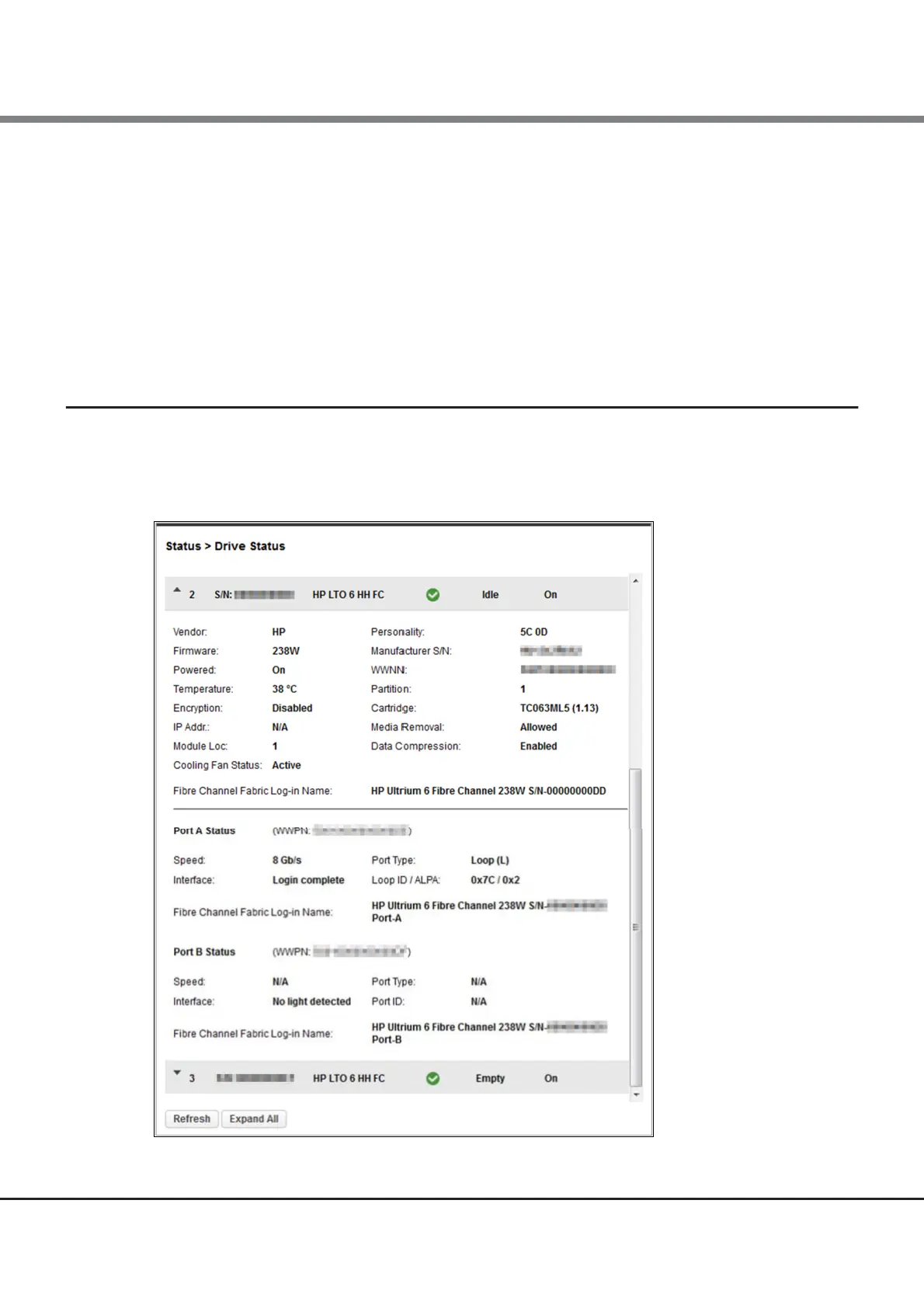The width and height of the screenshot is (924, 1308).
Task: Select the 'Manufacturer S/N:' label
Action: point(411,651)
